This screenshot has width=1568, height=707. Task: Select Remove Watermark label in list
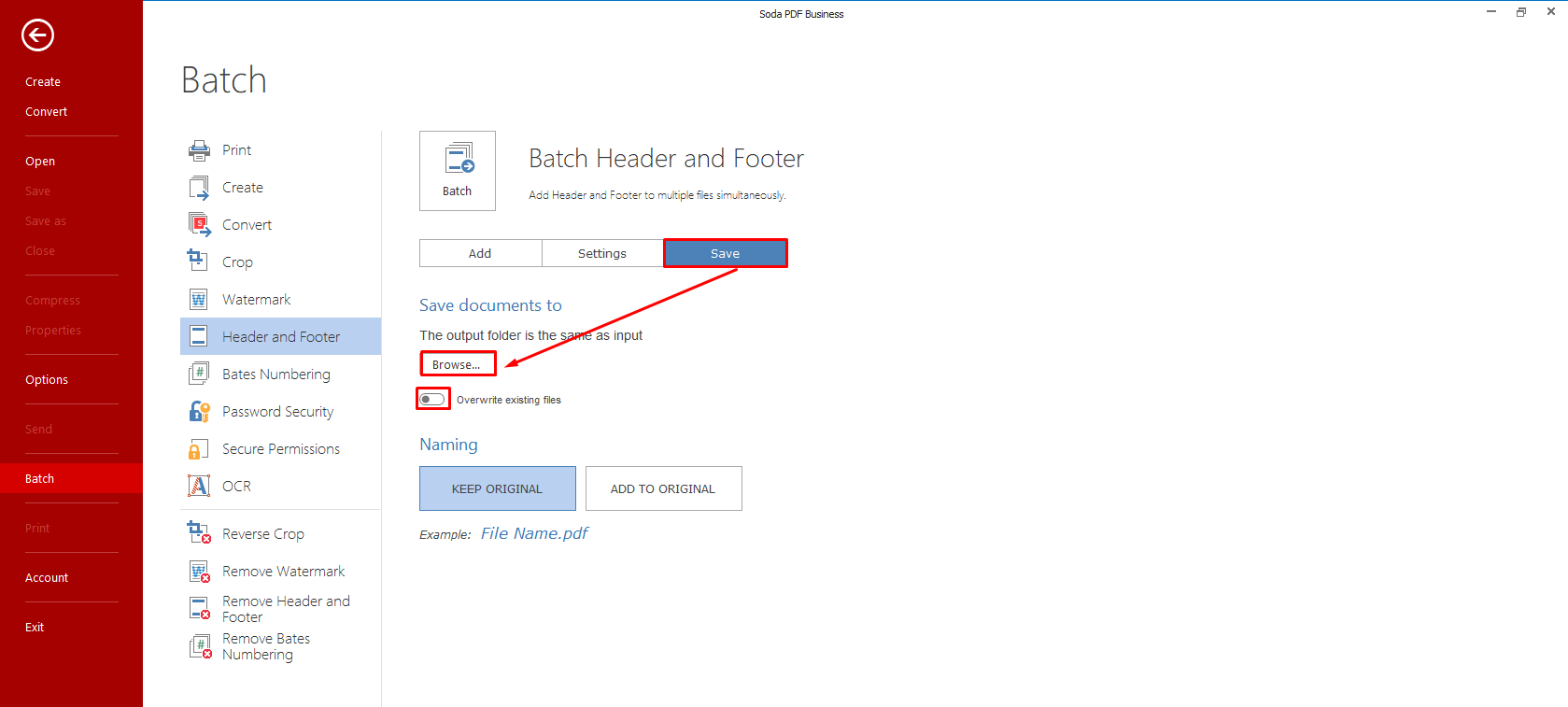point(284,572)
